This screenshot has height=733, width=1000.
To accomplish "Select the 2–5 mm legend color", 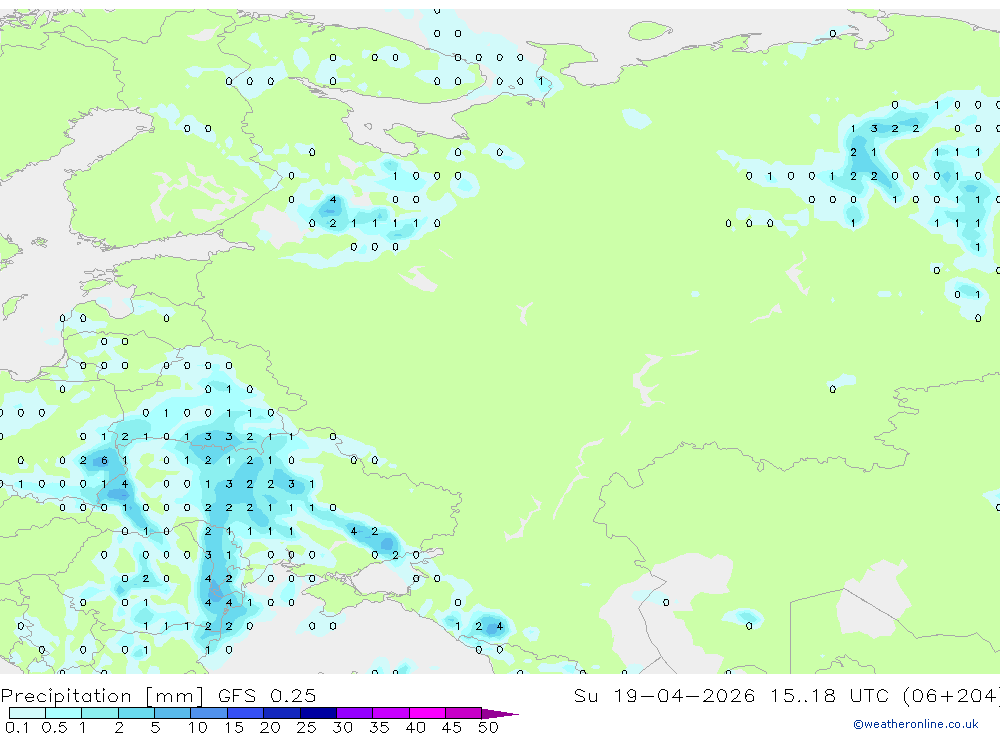I will point(136,713).
